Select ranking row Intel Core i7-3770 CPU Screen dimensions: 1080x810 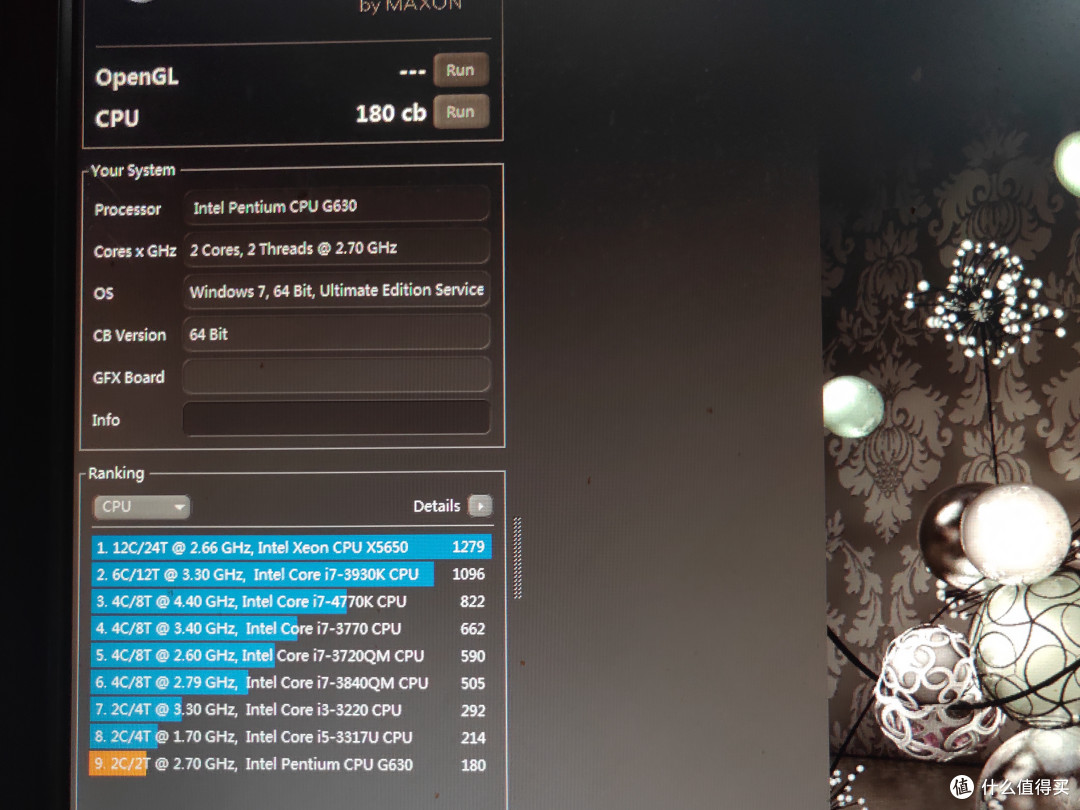291,628
